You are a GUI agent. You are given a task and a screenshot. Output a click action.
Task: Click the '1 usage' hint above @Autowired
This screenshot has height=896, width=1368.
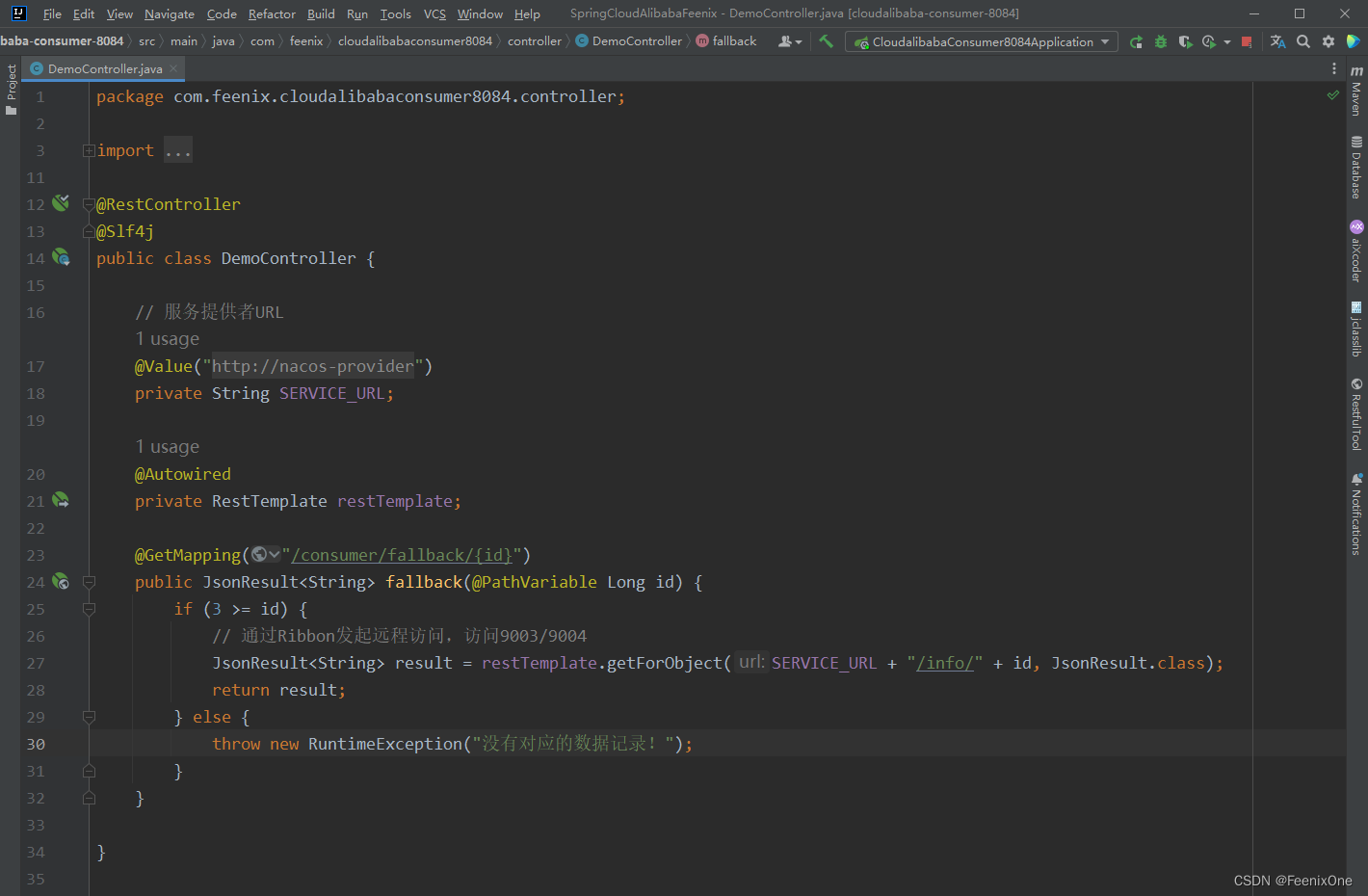pyautogui.click(x=168, y=447)
